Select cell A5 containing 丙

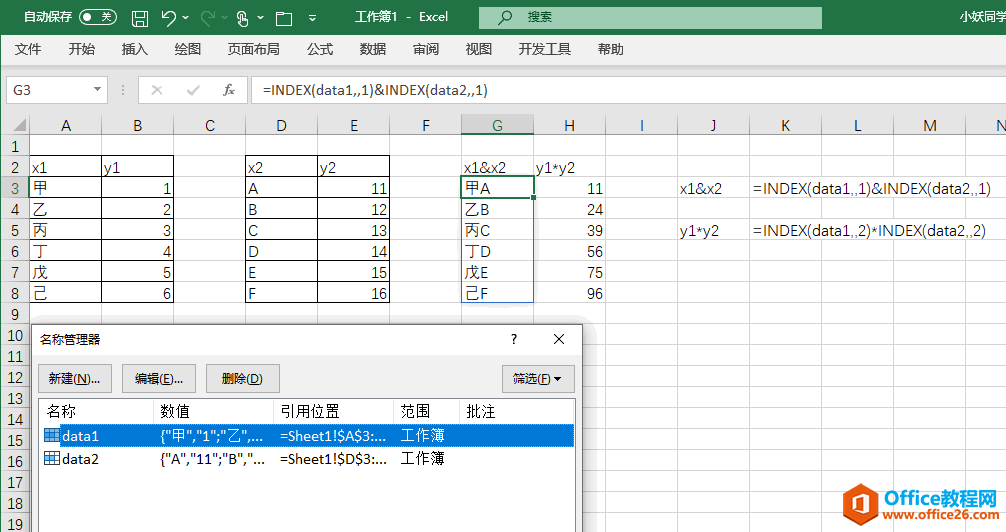pos(65,230)
